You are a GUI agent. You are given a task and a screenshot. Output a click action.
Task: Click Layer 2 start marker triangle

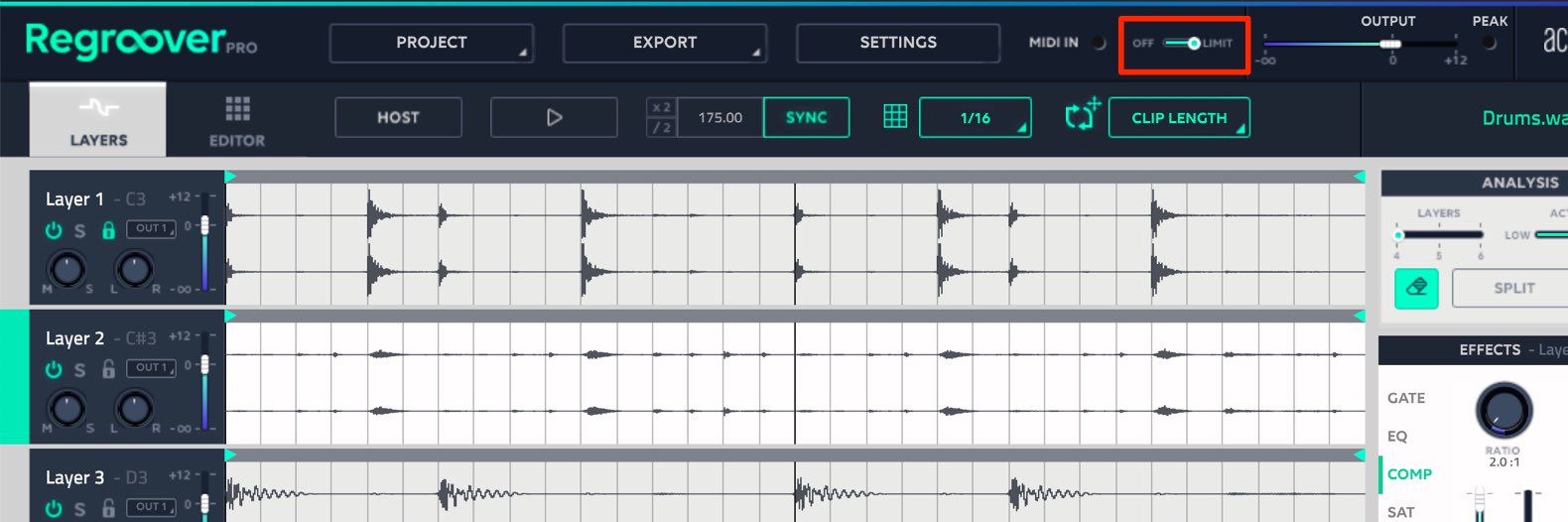231,316
